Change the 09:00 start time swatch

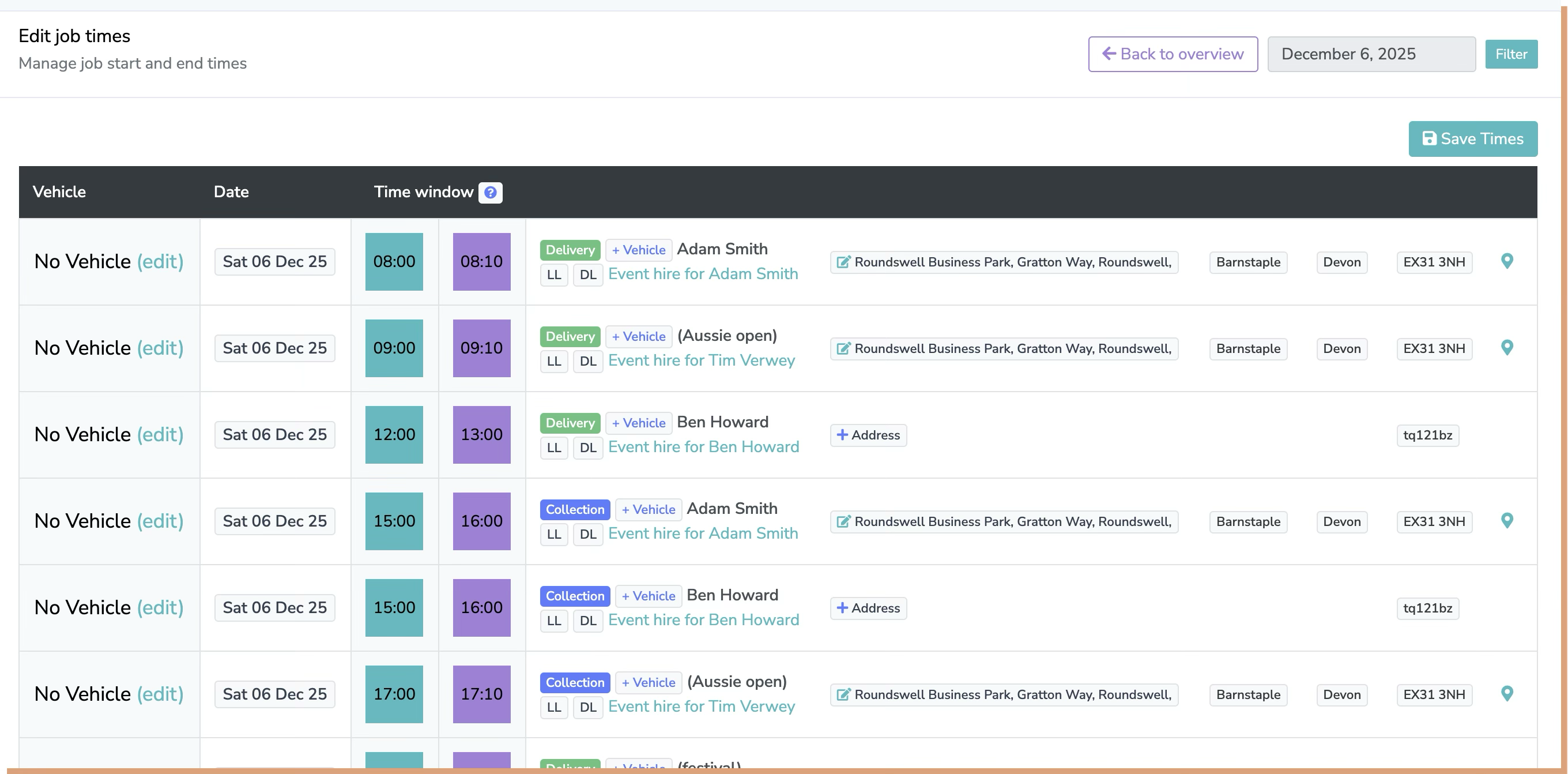point(394,348)
